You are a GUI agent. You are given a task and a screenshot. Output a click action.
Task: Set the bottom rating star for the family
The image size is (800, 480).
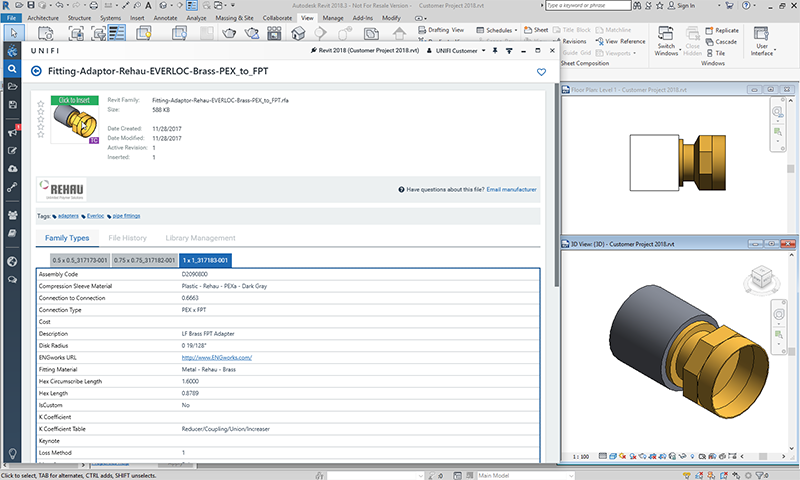(x=41, y=135)
